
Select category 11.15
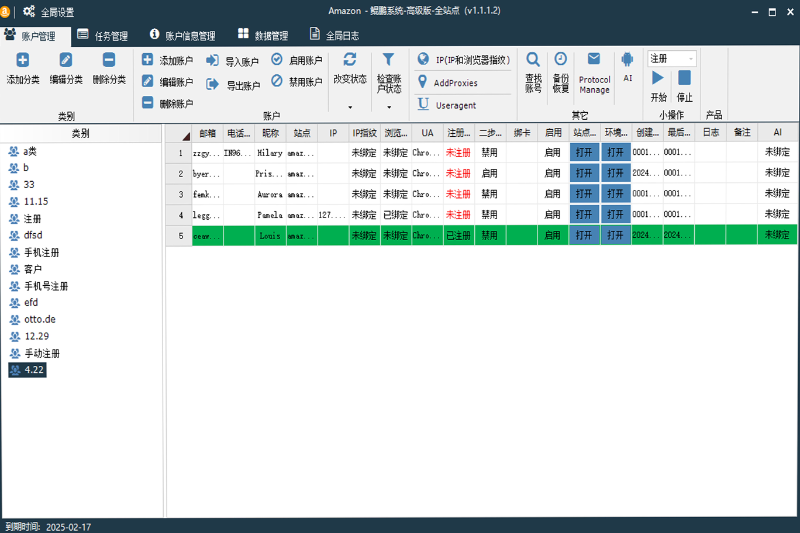(36, 201)
